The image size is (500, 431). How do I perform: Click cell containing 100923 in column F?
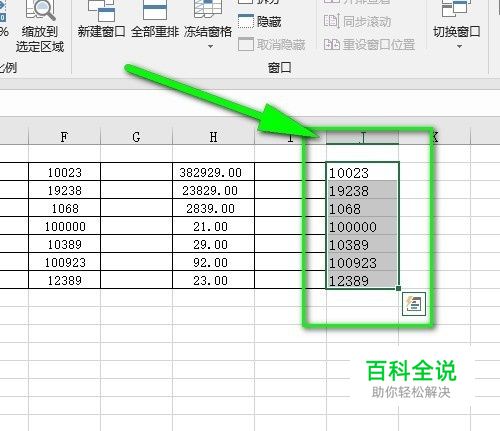pos(64,262)
